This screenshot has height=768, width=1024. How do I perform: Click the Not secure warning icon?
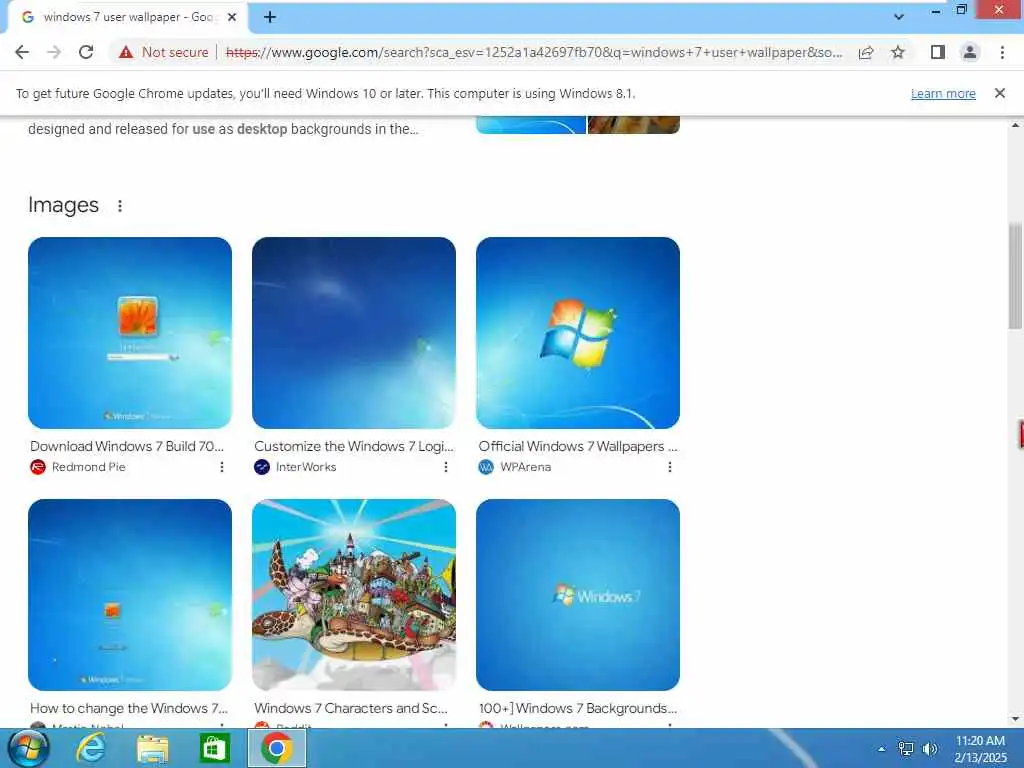click(126, 52)
